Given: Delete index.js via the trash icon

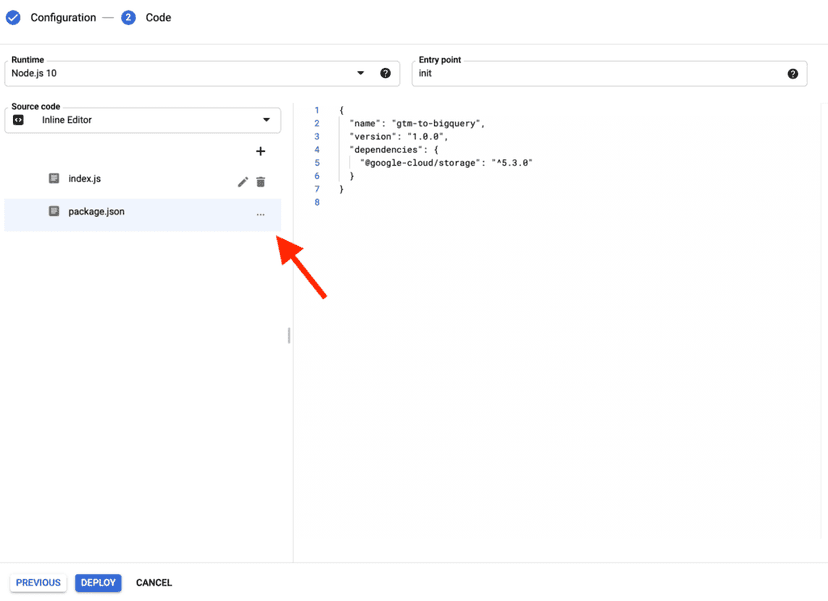Looking at the screenshot, I should coord(261,182).
